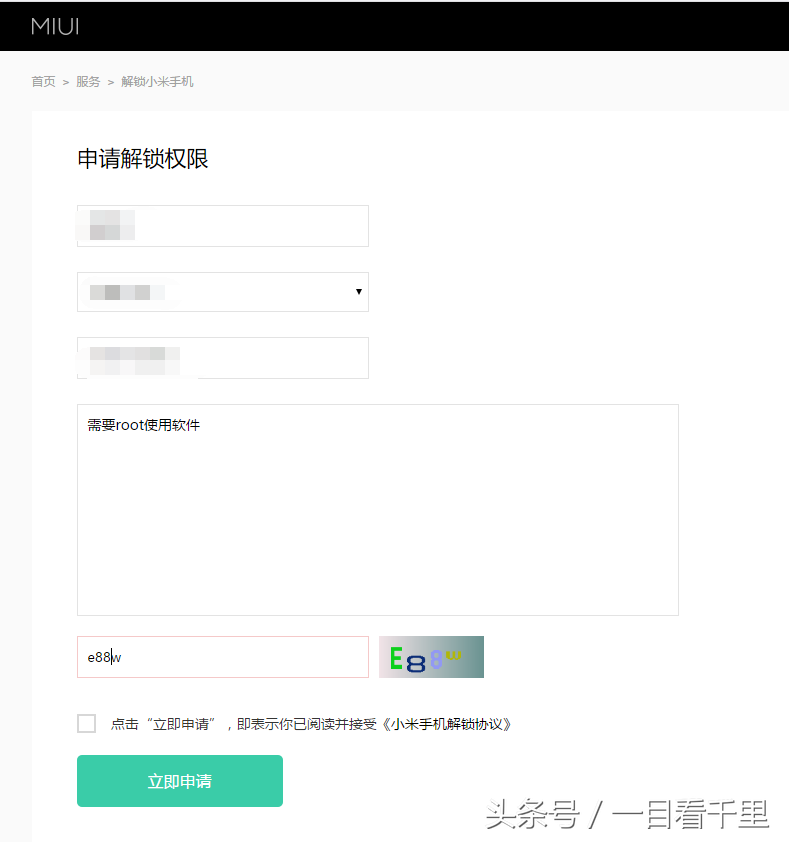This screenshot has height=842, width=789.
Task: Check the agreement checkbox for 立即申请
Action: [86, 724]
